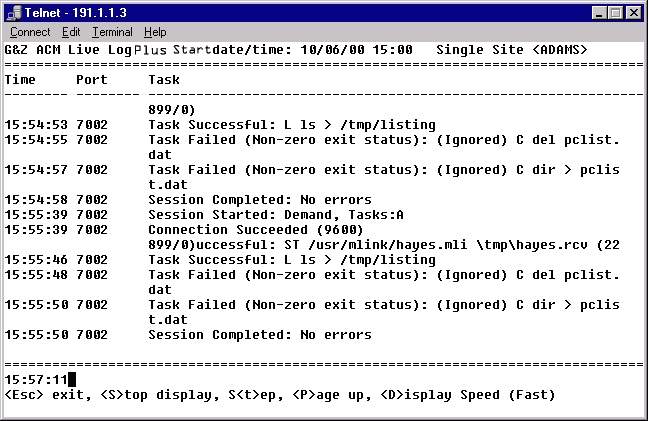Open the Terminal menu

coord(112,32)
